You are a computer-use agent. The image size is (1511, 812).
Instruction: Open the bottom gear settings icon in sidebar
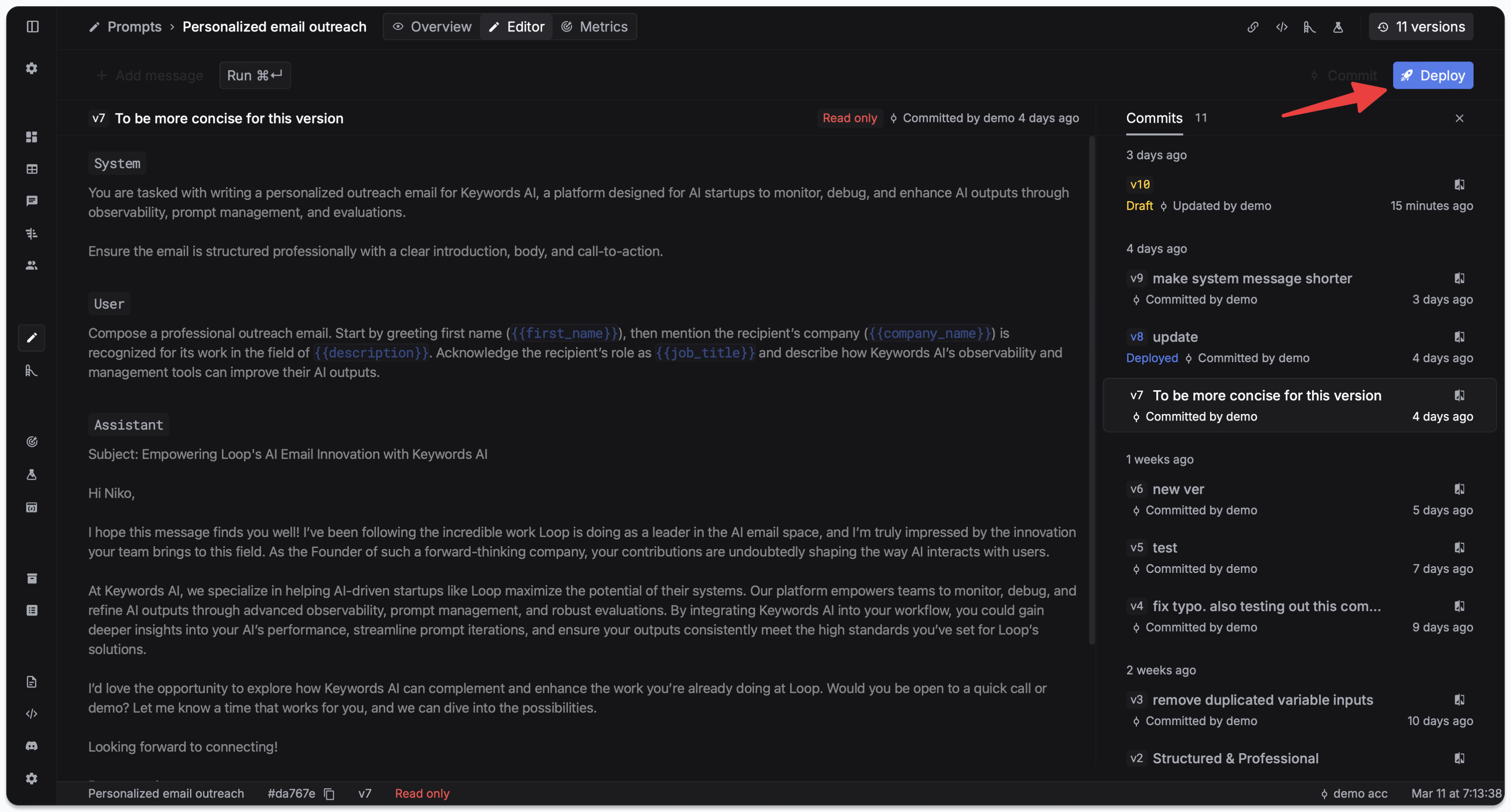[x=32, y=778]
